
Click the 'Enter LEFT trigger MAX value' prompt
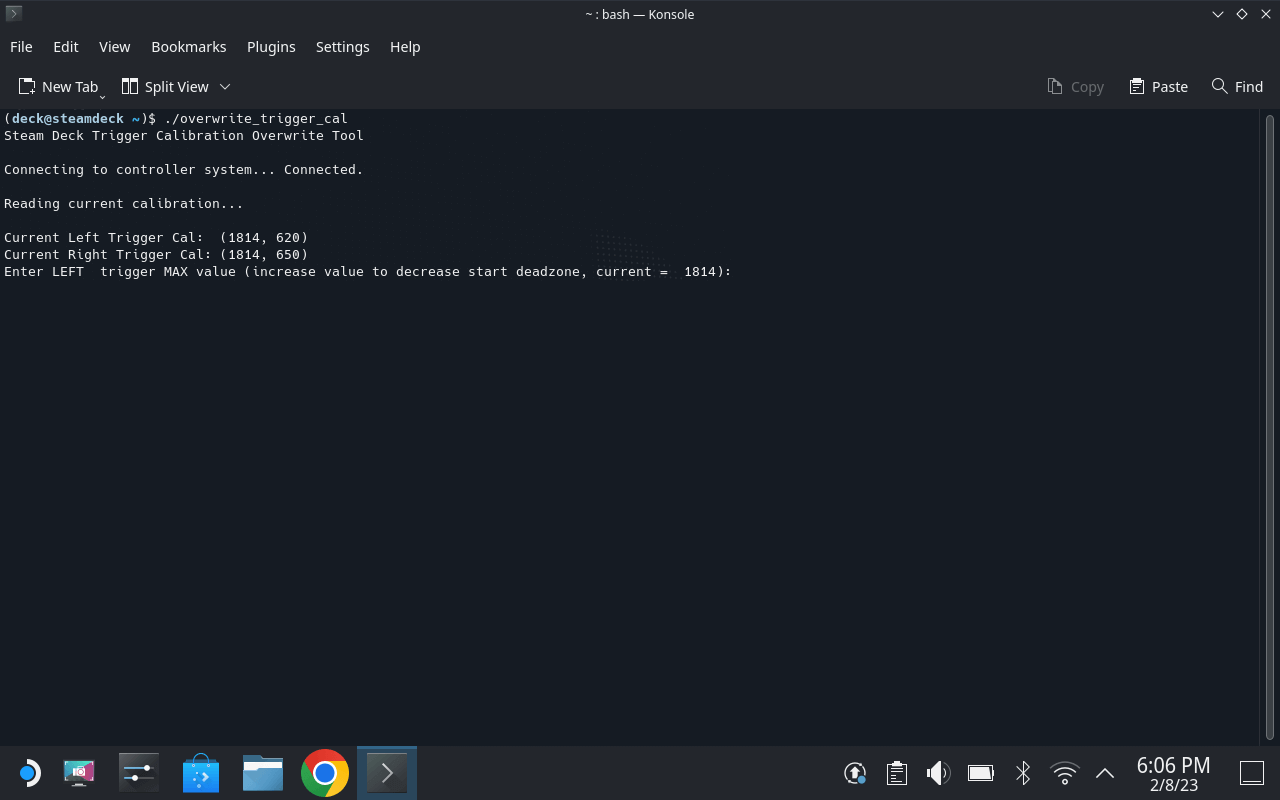pyautogui.click(x=368, y=271)
